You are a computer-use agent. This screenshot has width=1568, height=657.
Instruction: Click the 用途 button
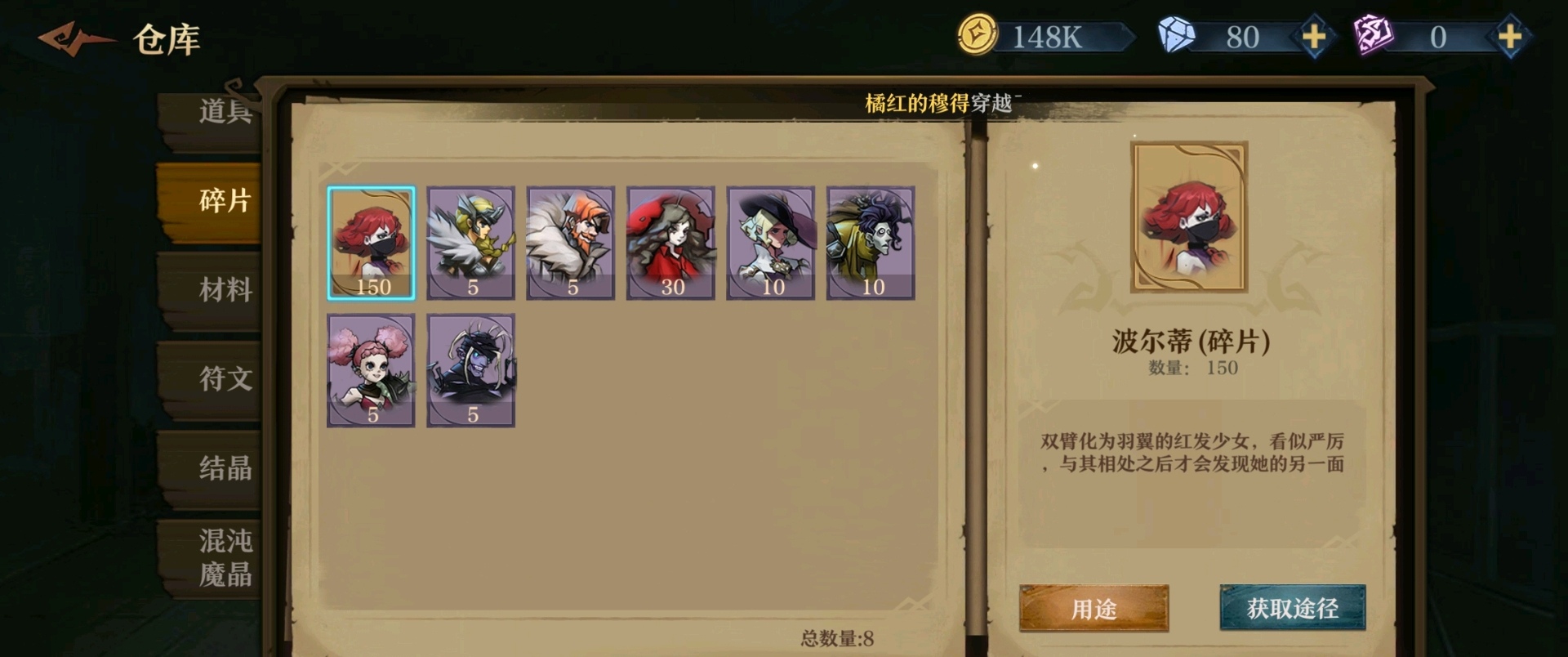[1094, 608]
